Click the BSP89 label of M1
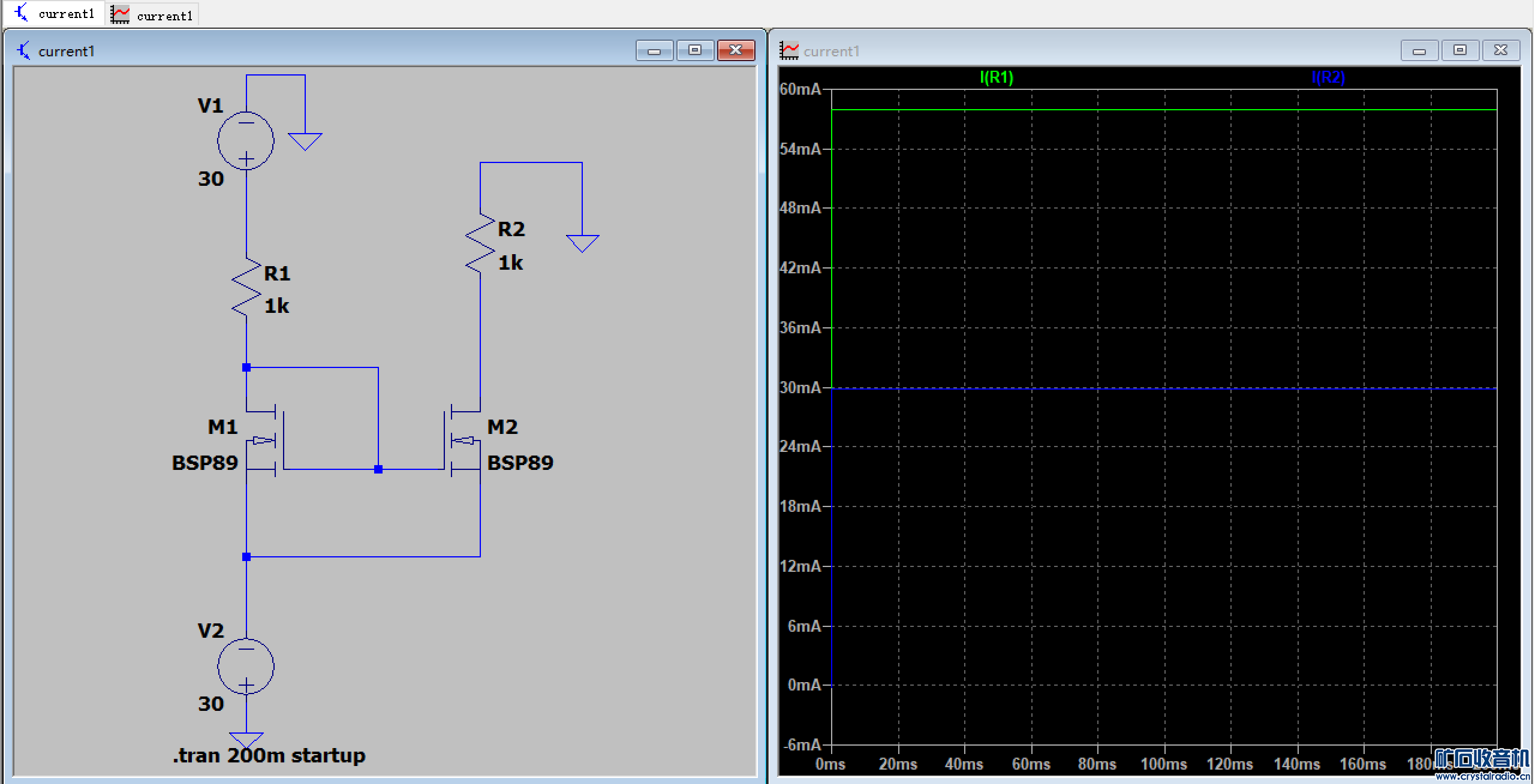The image size is (1535, 784). tap(204, 463)
